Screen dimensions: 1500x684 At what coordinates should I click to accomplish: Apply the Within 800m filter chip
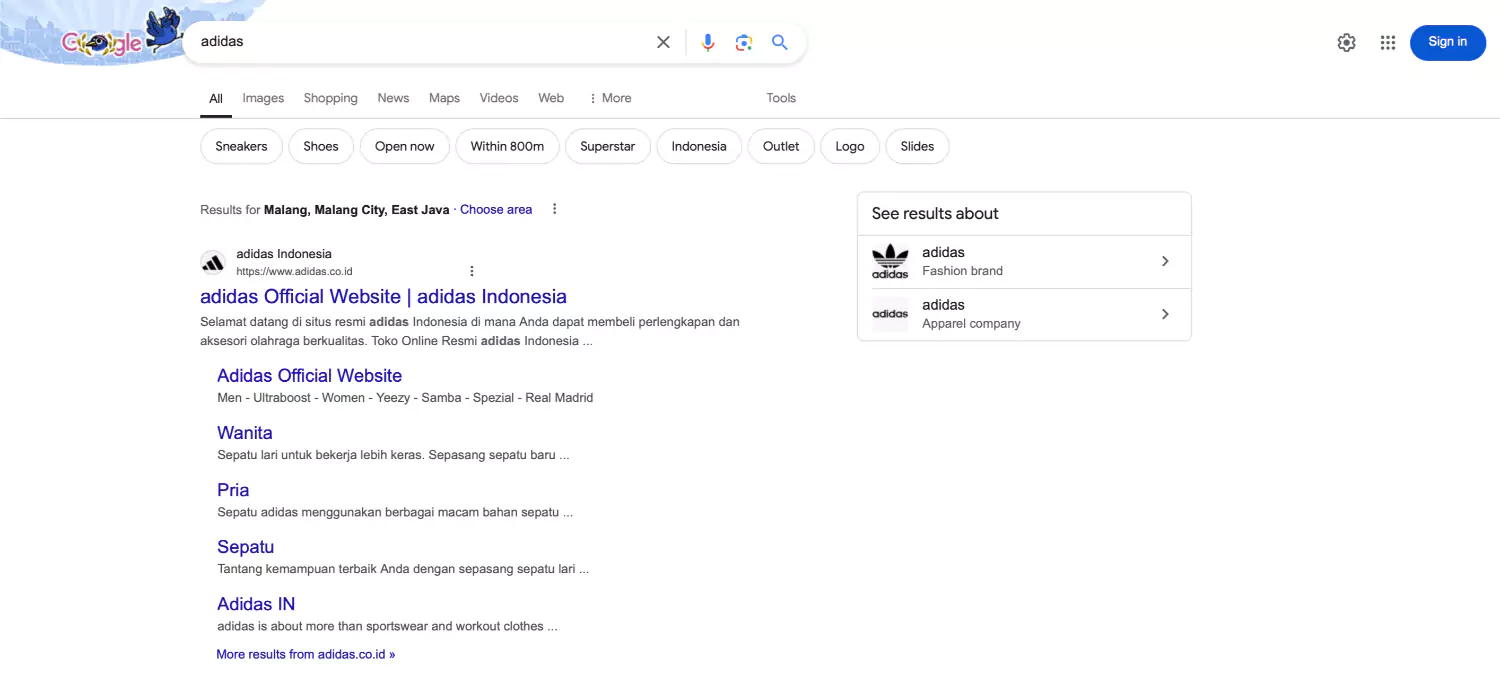tap(507, 146)
